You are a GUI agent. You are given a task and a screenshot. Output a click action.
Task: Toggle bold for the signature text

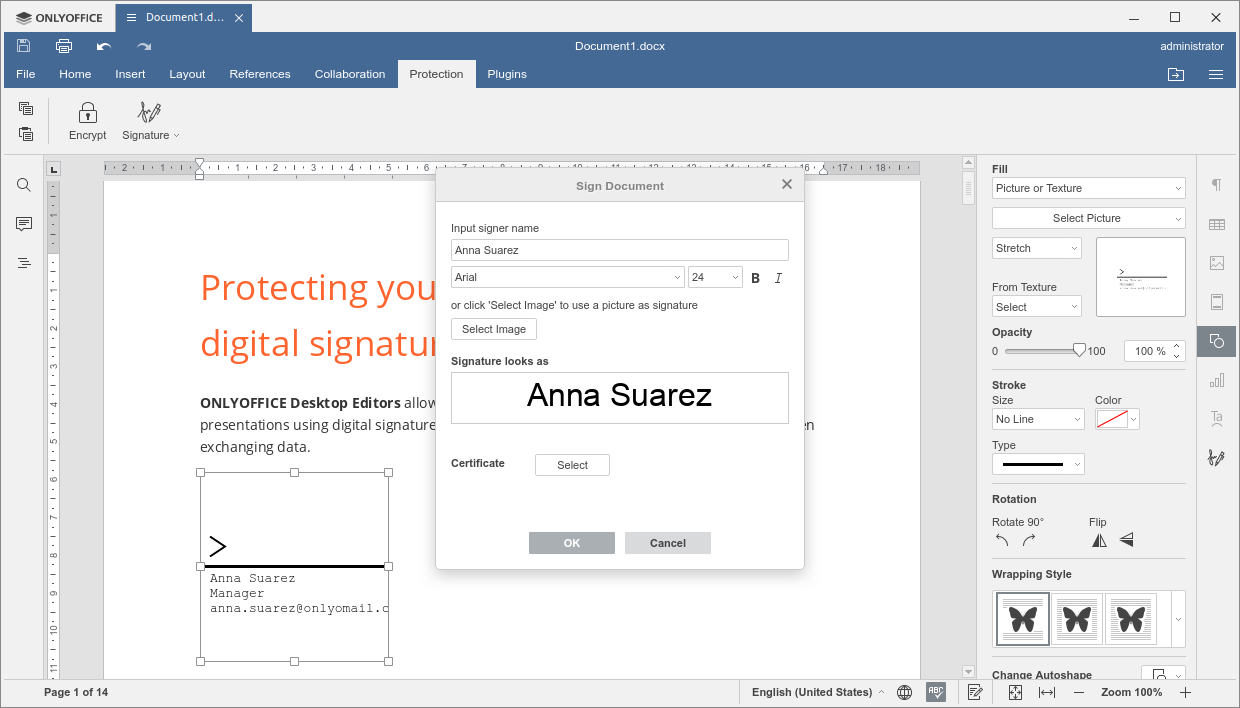pos(755,277)
